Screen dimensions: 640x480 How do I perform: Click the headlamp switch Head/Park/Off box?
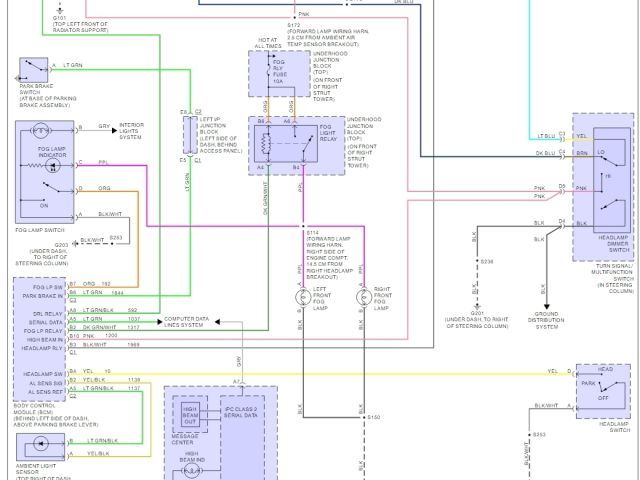click(x=603, y=386)
